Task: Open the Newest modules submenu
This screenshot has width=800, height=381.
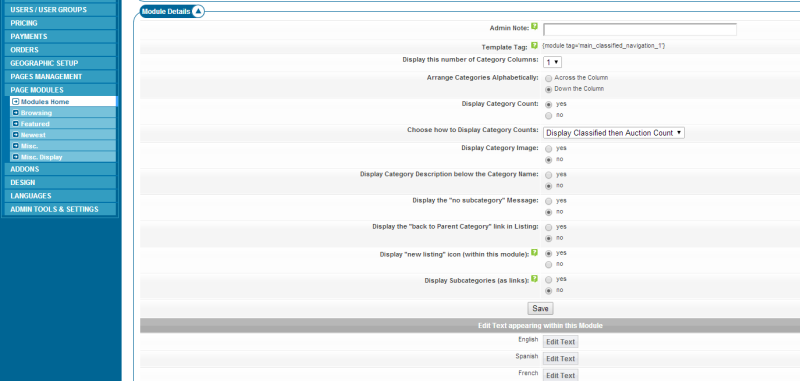Action: 63,135
